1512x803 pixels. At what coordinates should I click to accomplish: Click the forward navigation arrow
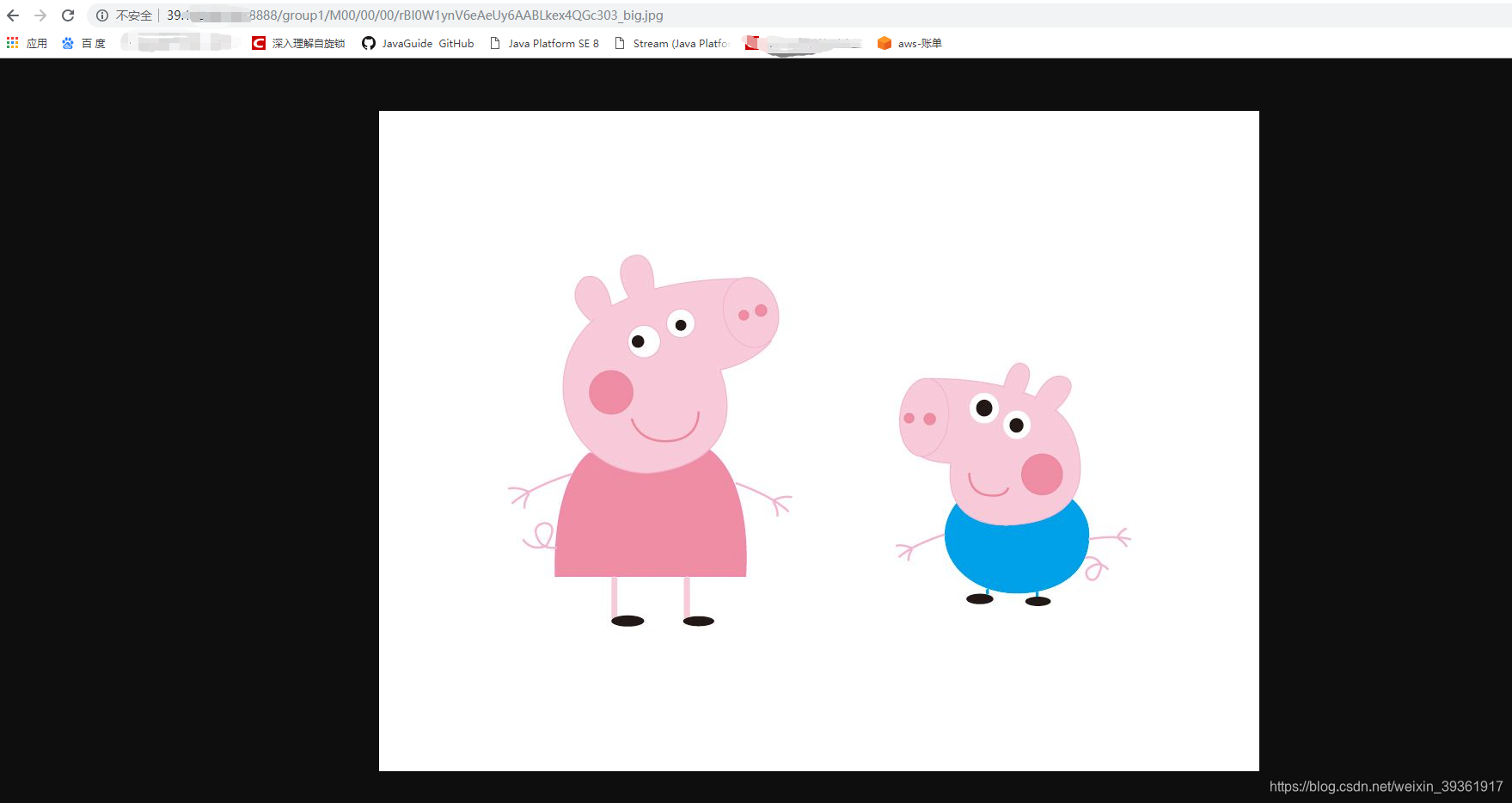[40, 15]
